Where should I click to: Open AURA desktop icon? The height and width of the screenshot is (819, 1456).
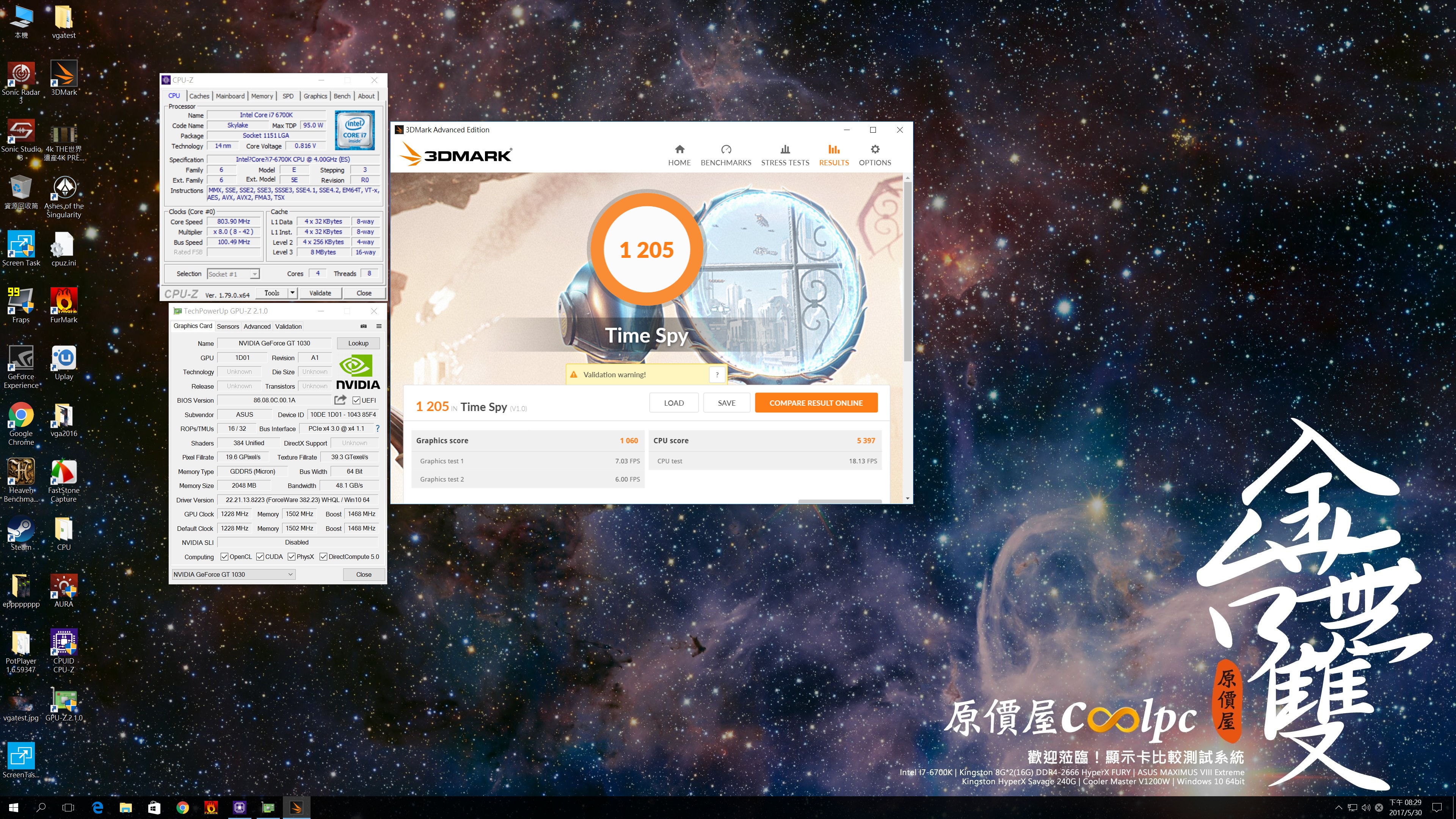pos(64,591)
